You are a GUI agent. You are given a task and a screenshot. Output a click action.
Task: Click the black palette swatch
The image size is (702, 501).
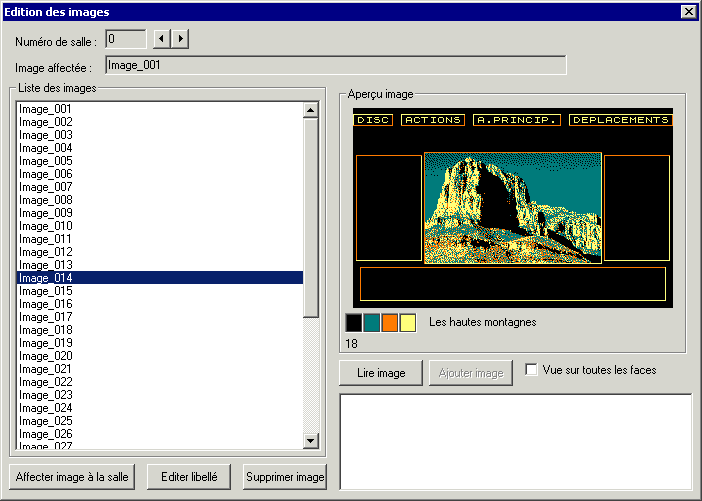[x=354, y=322]
